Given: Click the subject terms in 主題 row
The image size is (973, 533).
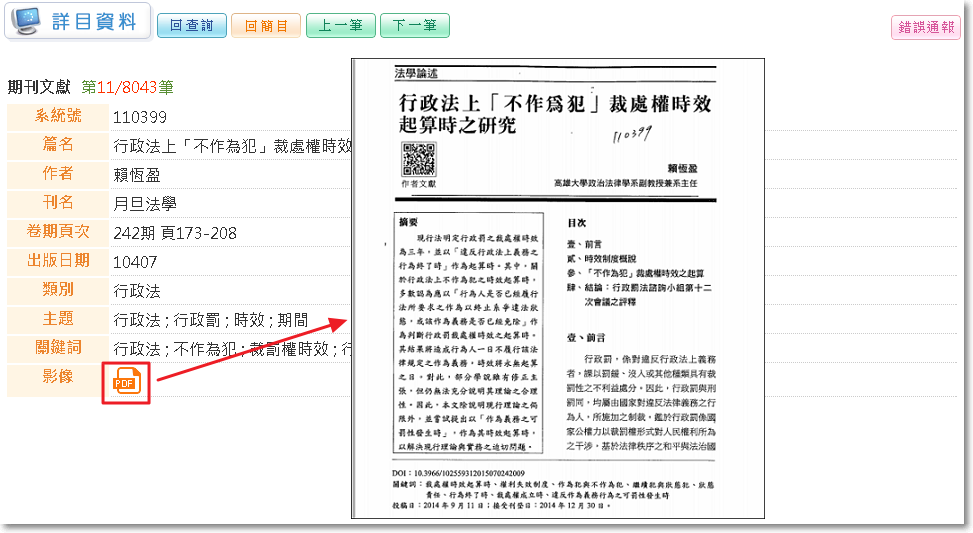Looking at the screenshot, I should coord(210,320).
